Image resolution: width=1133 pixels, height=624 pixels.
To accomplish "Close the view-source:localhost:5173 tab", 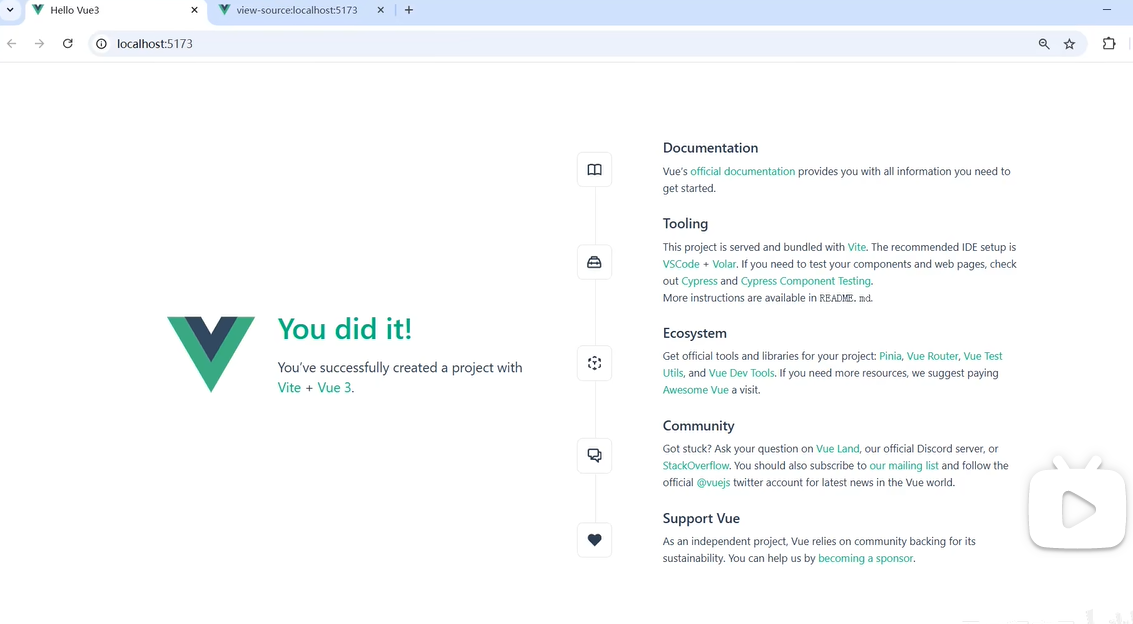I will coord(380,10).
